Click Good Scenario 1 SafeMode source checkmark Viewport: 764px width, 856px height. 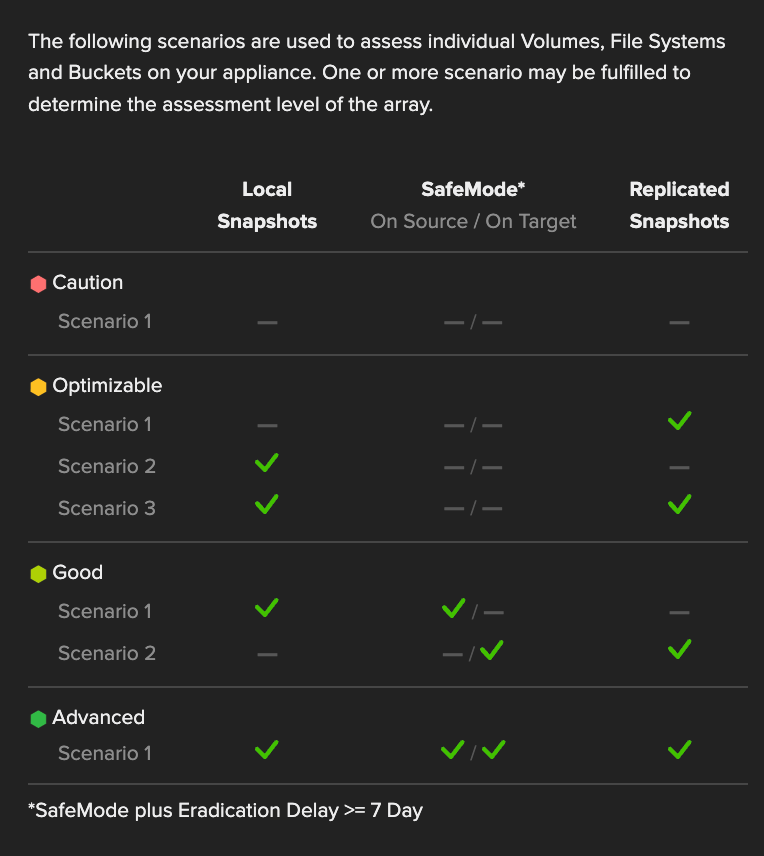click(454, 608)
